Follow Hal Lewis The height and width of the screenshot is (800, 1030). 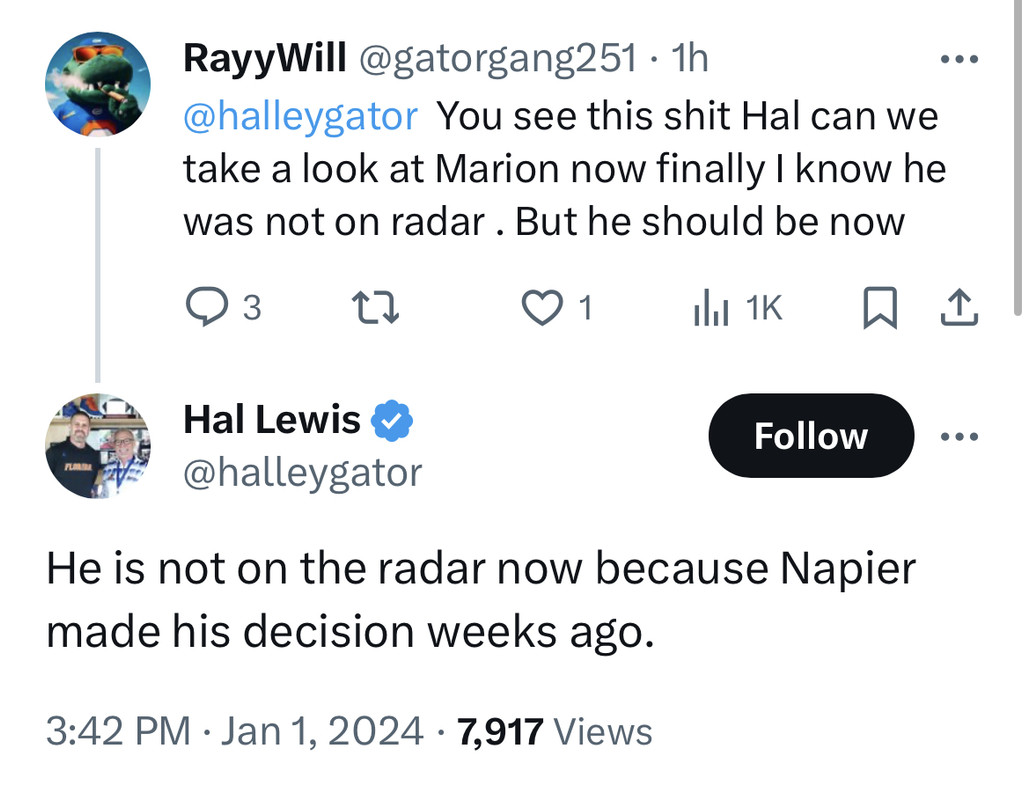click(810, 436)
